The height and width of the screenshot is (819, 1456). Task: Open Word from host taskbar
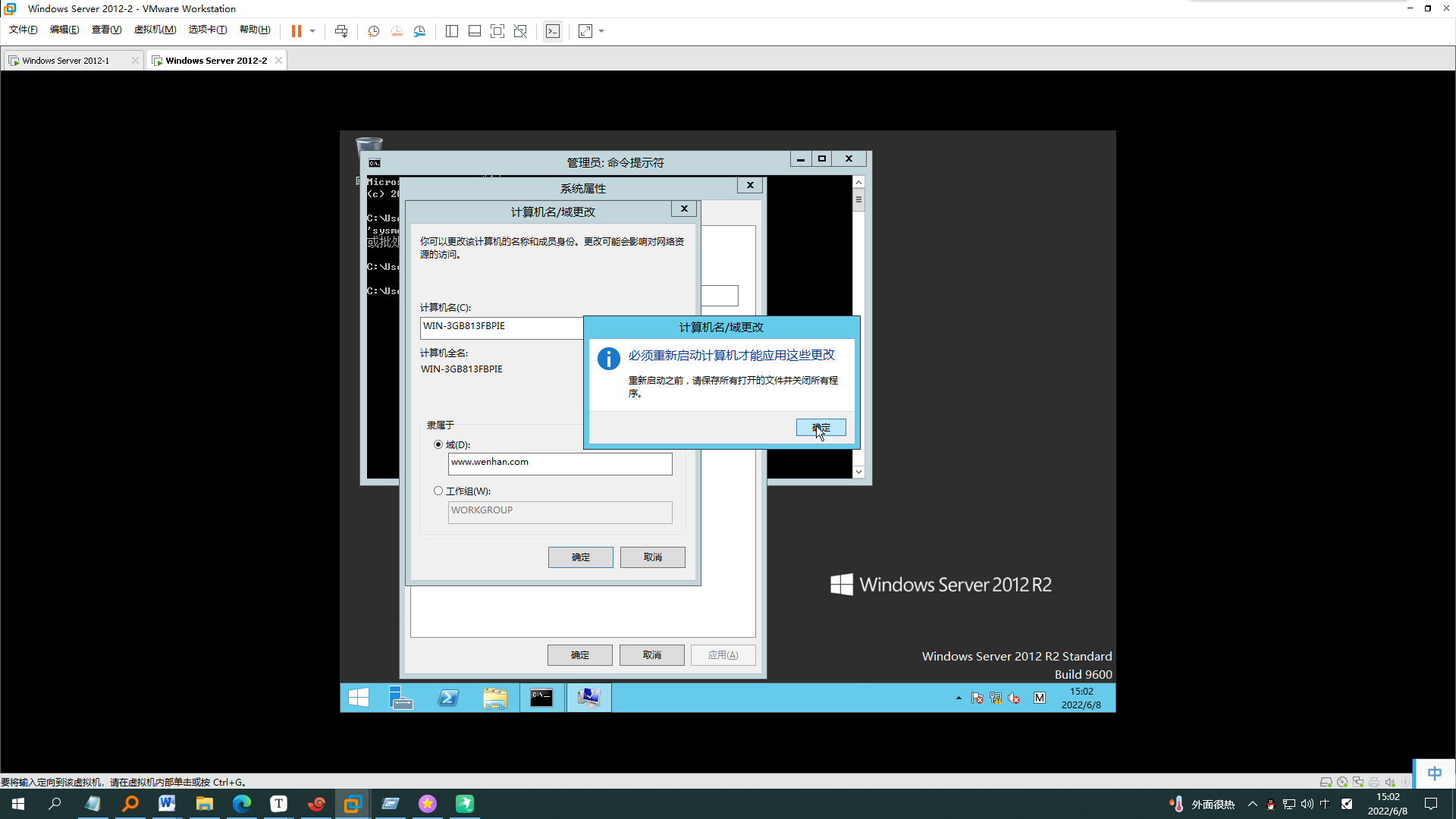coord(167,804)
